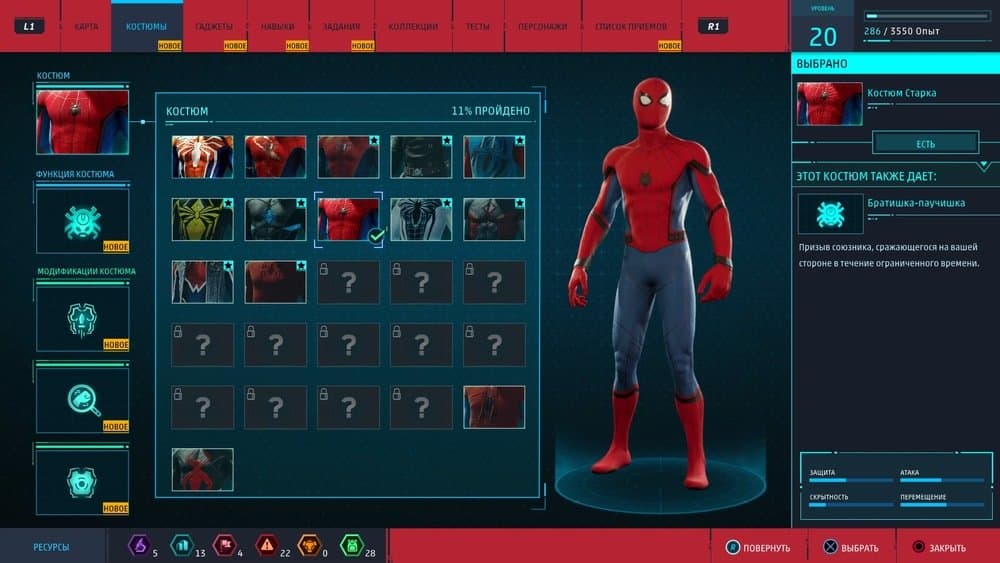Click the Атака stat bar

[942, 480]
